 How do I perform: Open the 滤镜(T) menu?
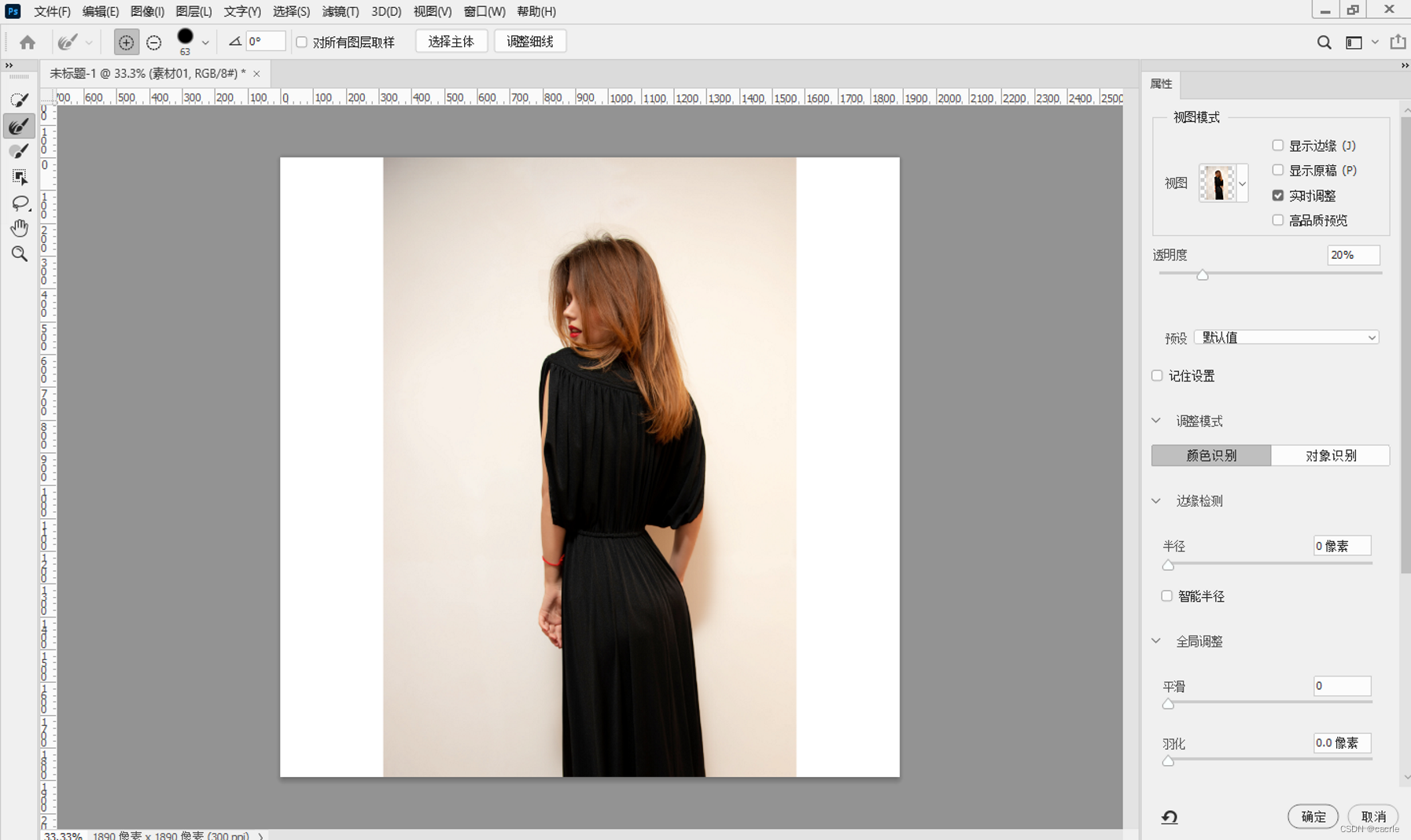click(341, 11)
